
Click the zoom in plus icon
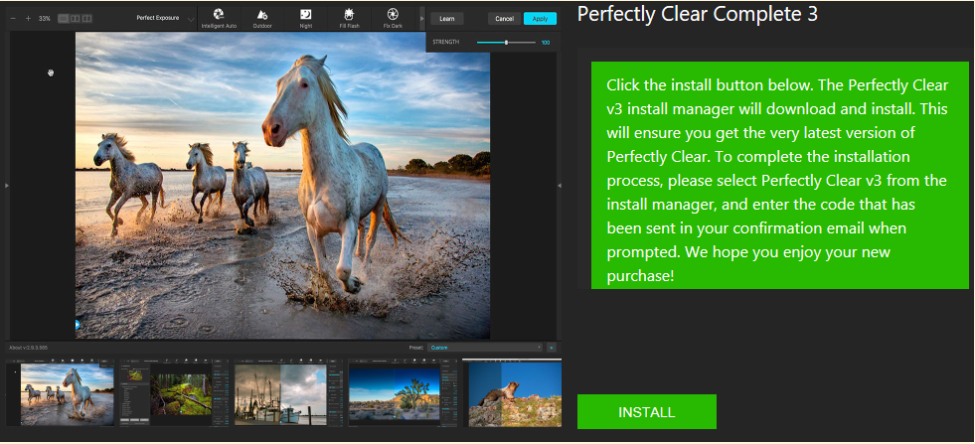point(28,19)
